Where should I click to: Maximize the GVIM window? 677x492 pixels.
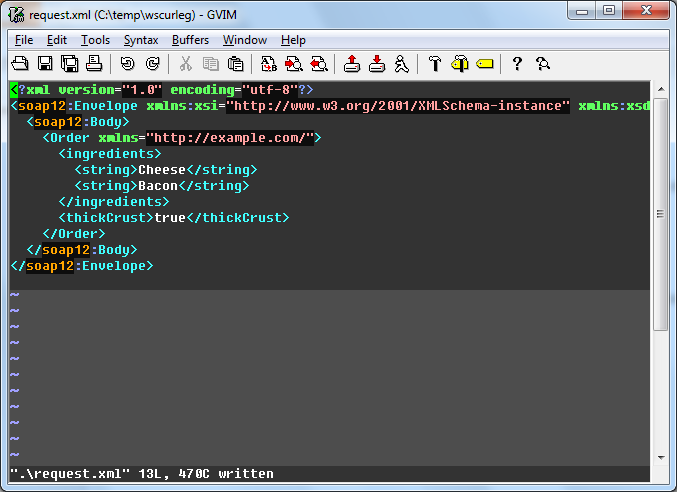point(609,10)
